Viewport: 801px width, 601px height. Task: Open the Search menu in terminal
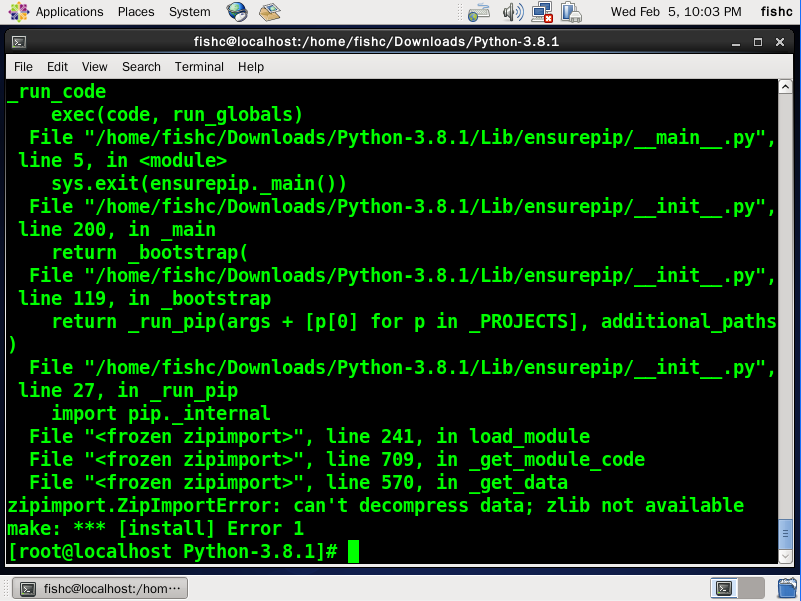(141, 67)
